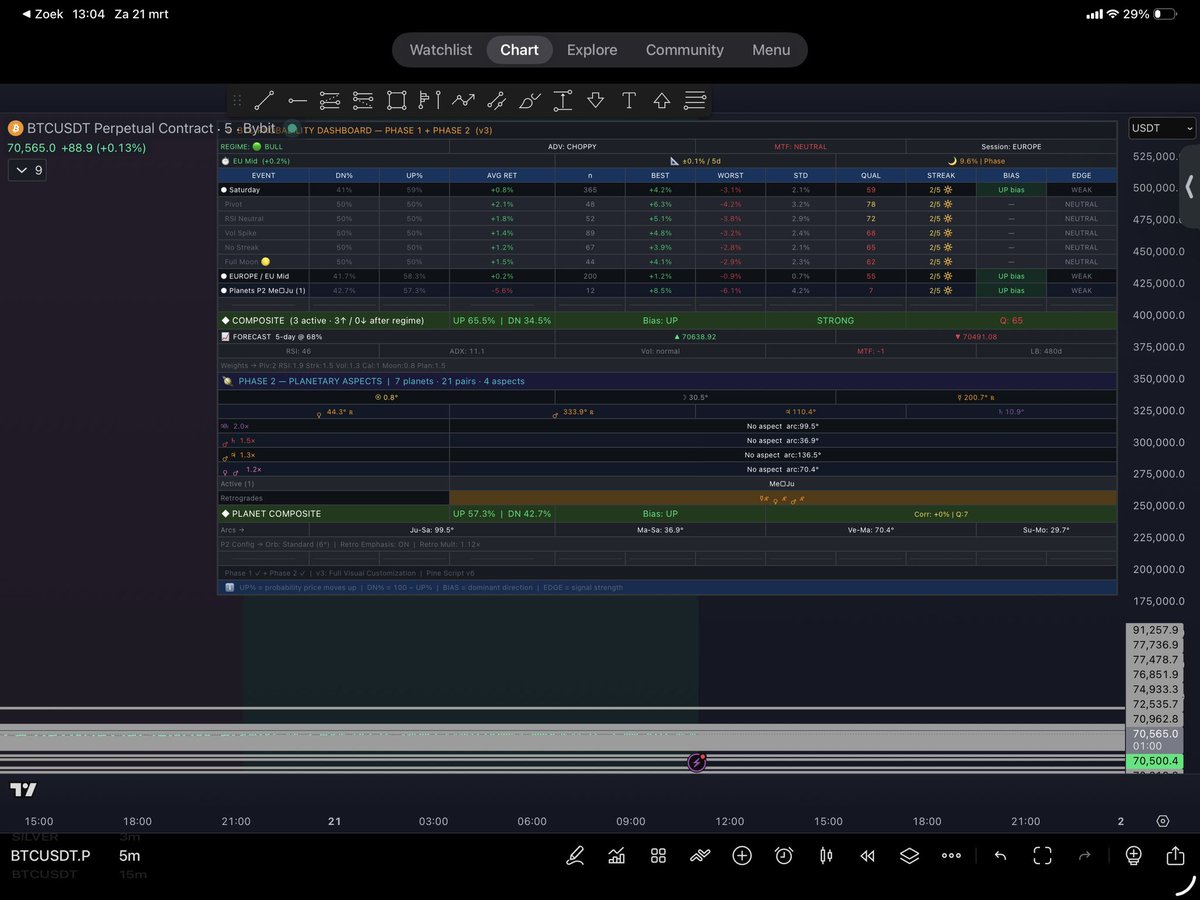Image resolution: width=1200 pixels, height=900 pixels.
Task: Select the horizontal ray drawing tool
Action: coord(297,100)
